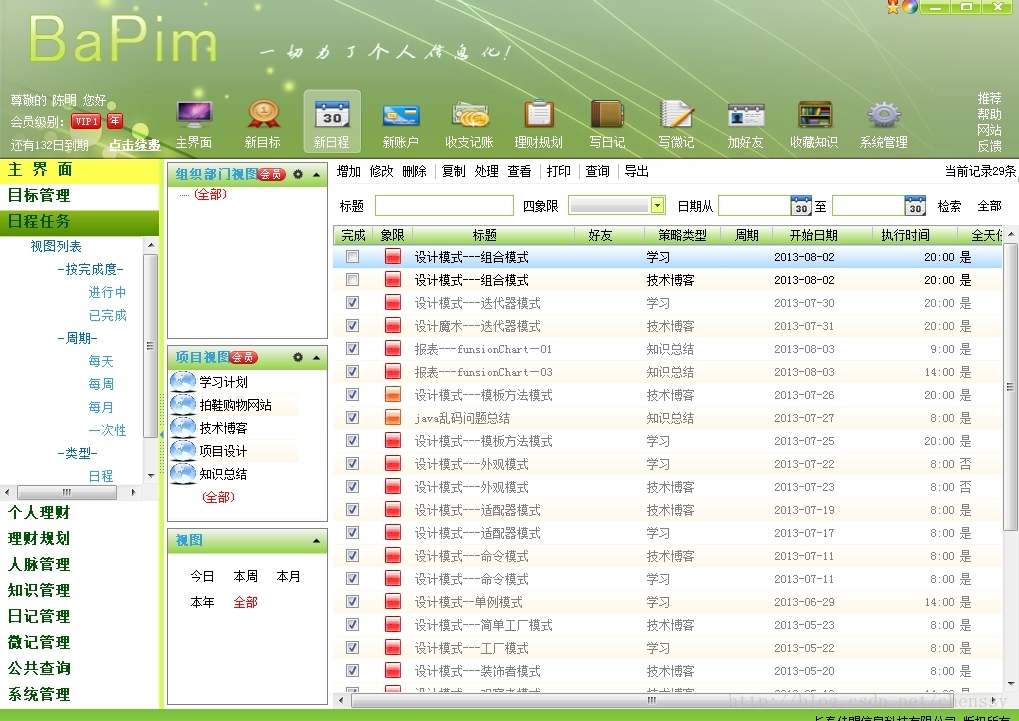Open the 系统管理 gear icon
The image size is (1019, 721).
[884, 115]
